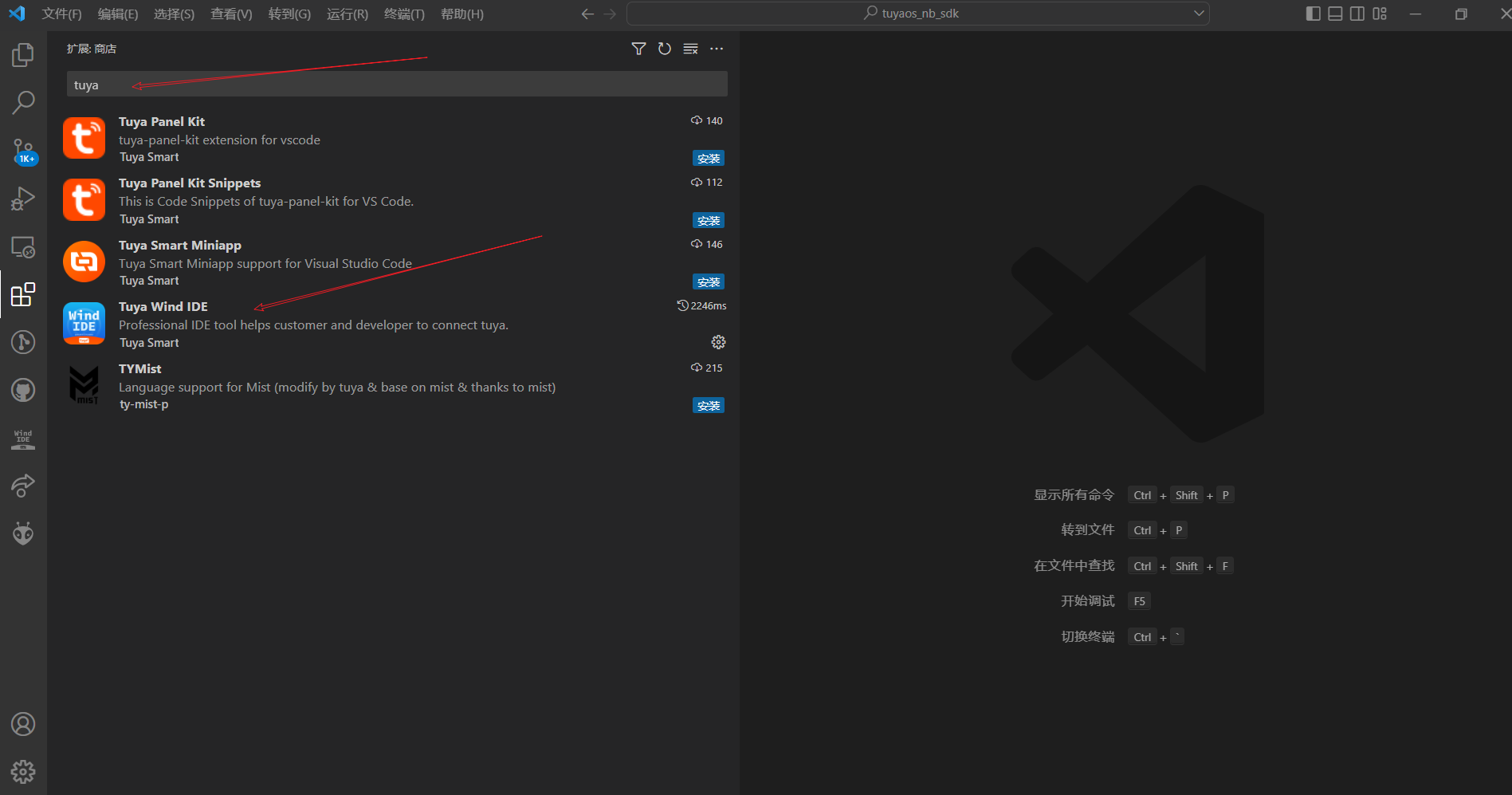Click the 215 download count
1512x795 pixels.
[x=707, y=368]
